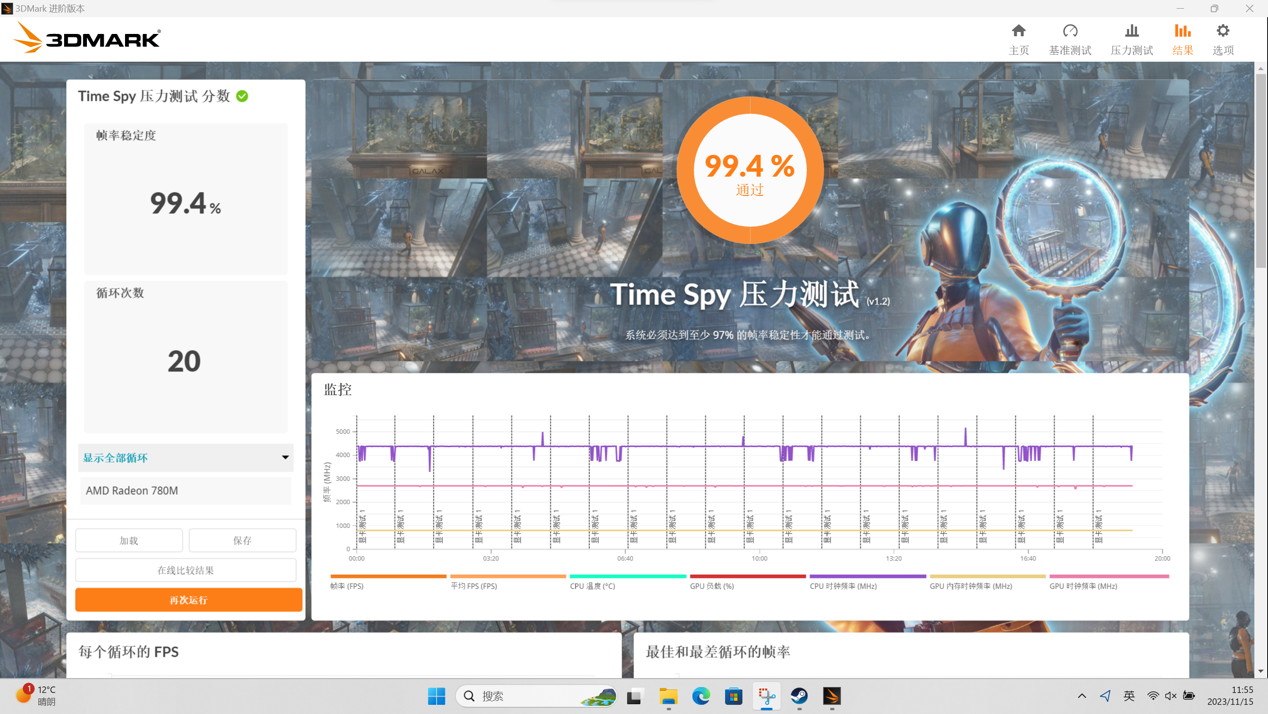Click the 3DMark title bar app icon
This screenshot has height=714, width=1268.
click(x=8, y=8)
